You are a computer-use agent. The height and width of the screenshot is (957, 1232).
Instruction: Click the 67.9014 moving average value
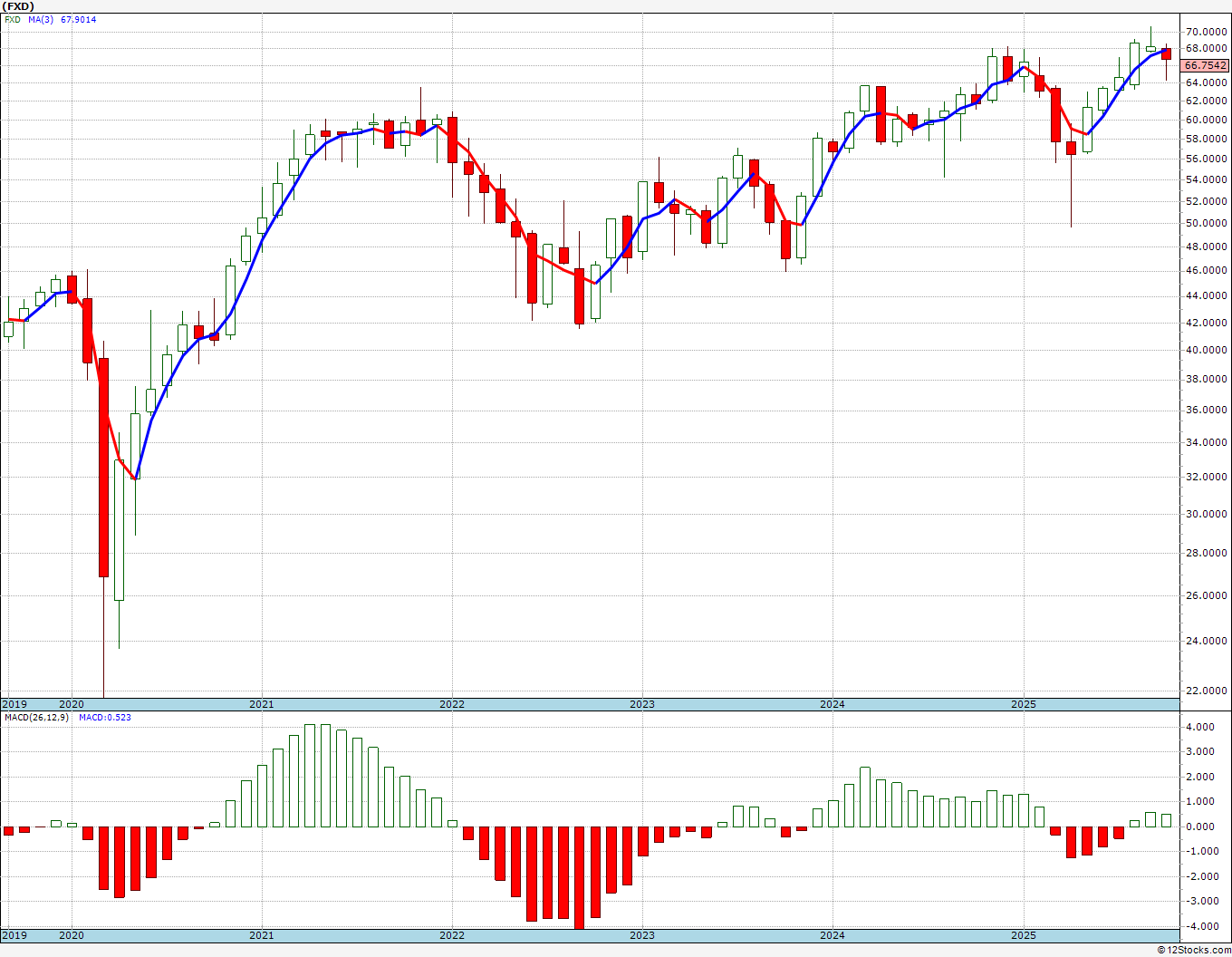click(79, 19)
